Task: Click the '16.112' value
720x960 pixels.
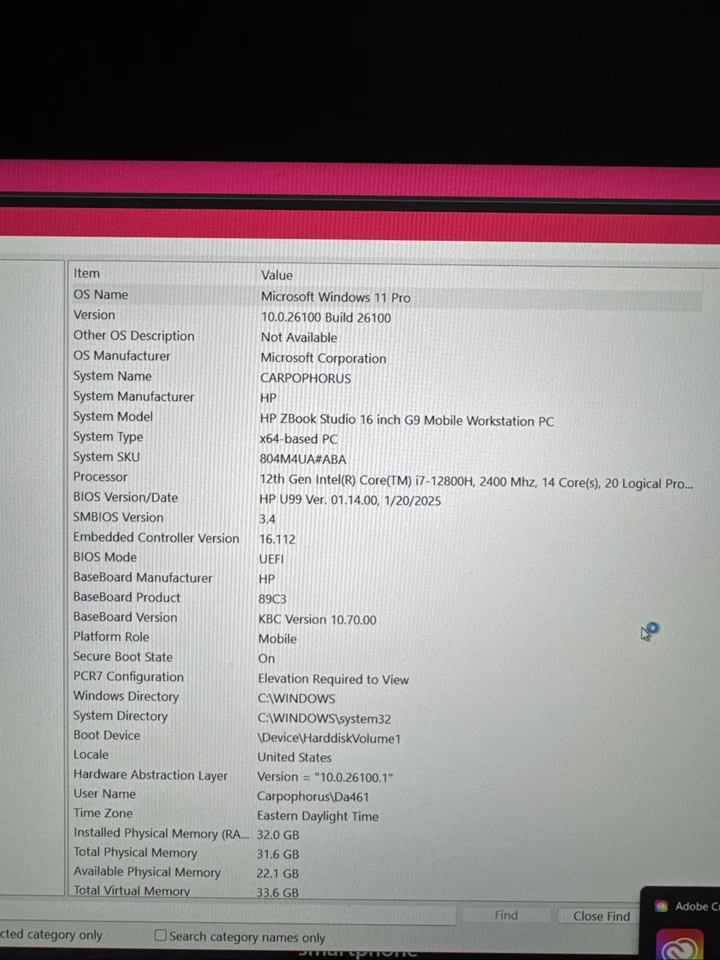Action: tap(277, 539)
